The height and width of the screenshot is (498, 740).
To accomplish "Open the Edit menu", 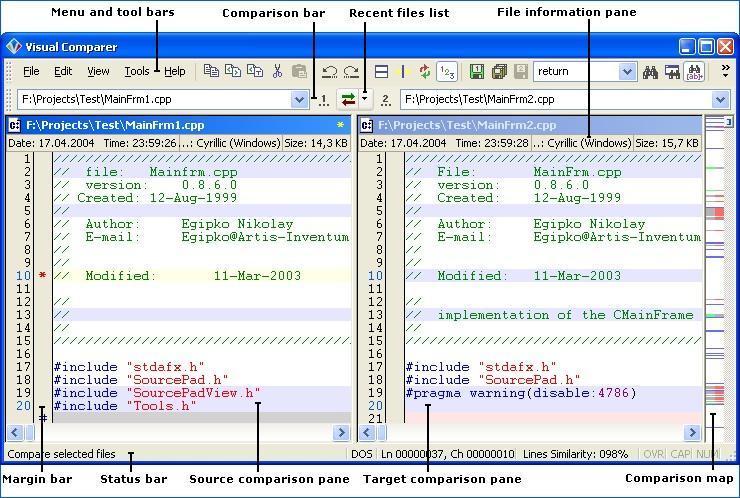I will 63,71.
